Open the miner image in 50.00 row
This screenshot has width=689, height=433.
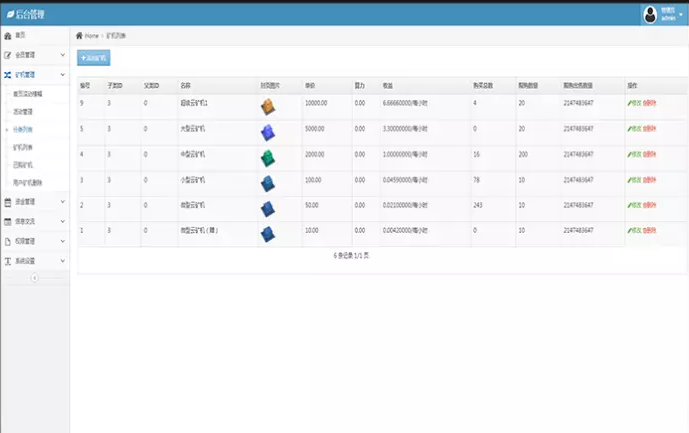[268, 209]
